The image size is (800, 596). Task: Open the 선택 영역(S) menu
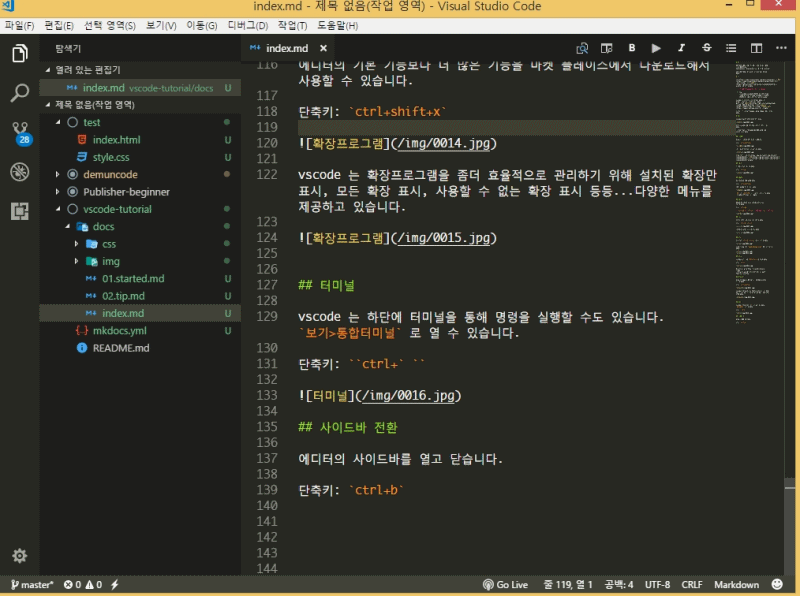click(x=110, y=26)
